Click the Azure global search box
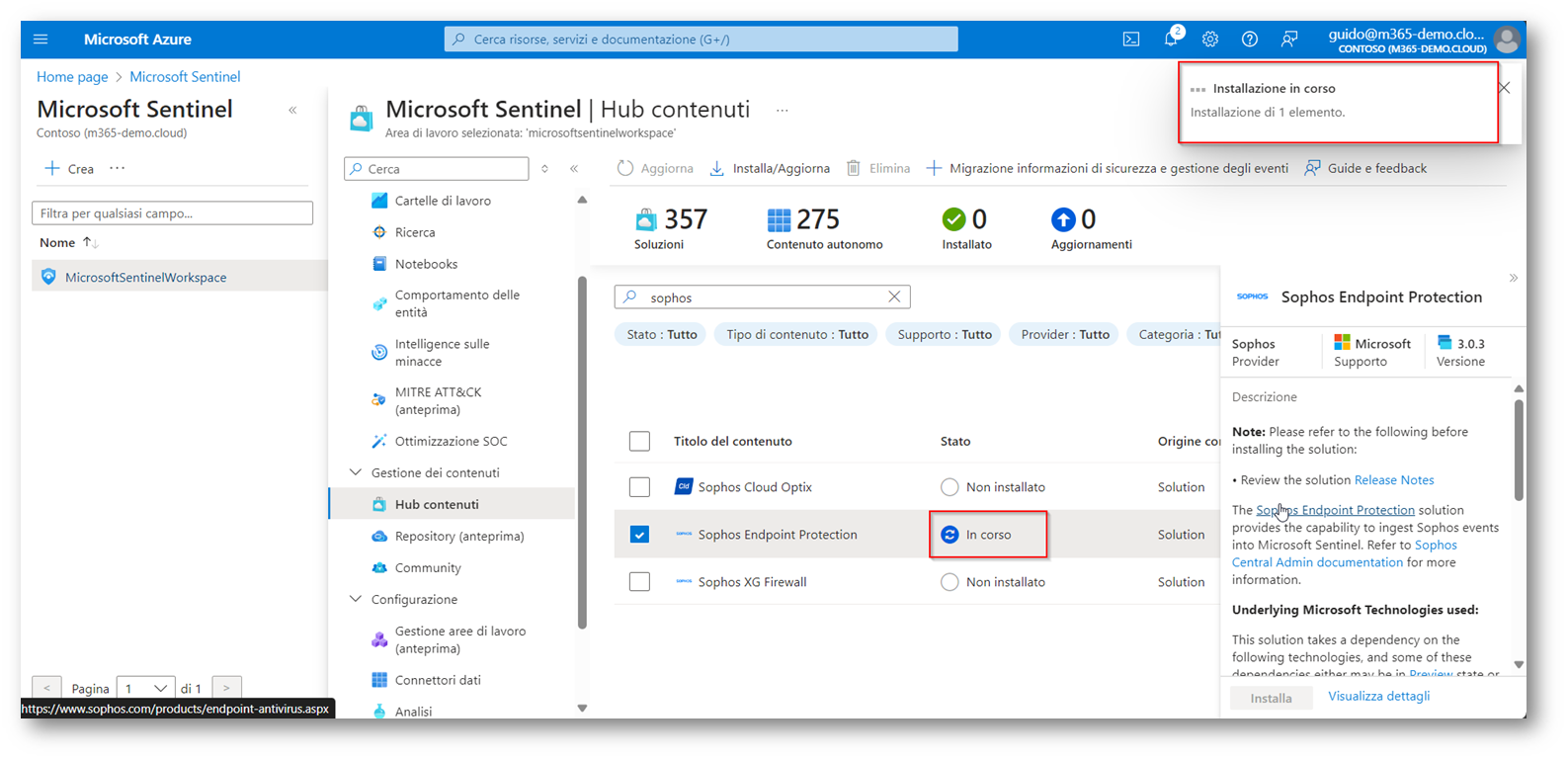 click(701, 40)
